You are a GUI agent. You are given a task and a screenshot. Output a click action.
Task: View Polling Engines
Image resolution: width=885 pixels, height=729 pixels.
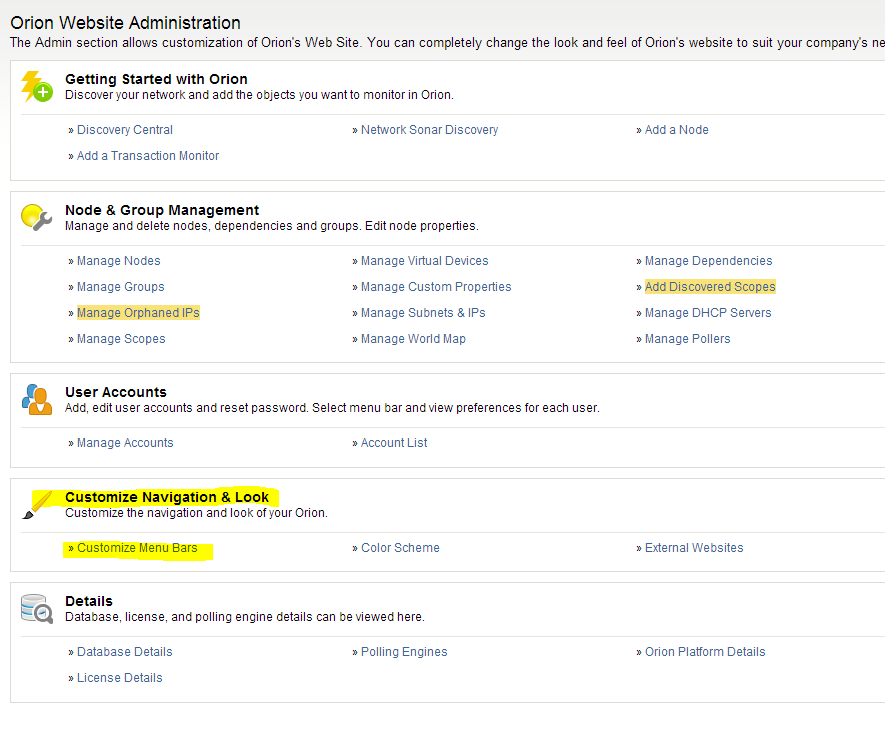404,652
